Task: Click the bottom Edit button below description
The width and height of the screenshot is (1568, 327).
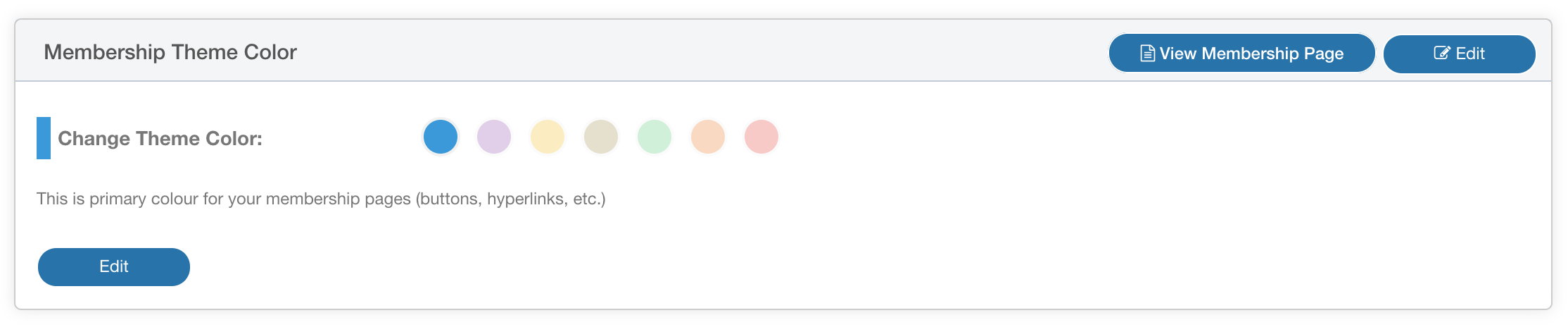Action: 114,267
